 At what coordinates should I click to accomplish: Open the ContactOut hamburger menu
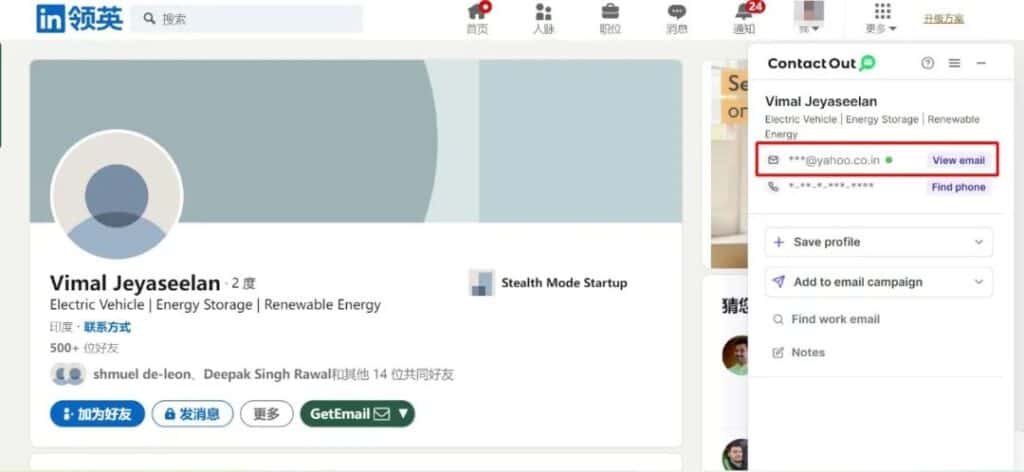[x=954, y=63]
